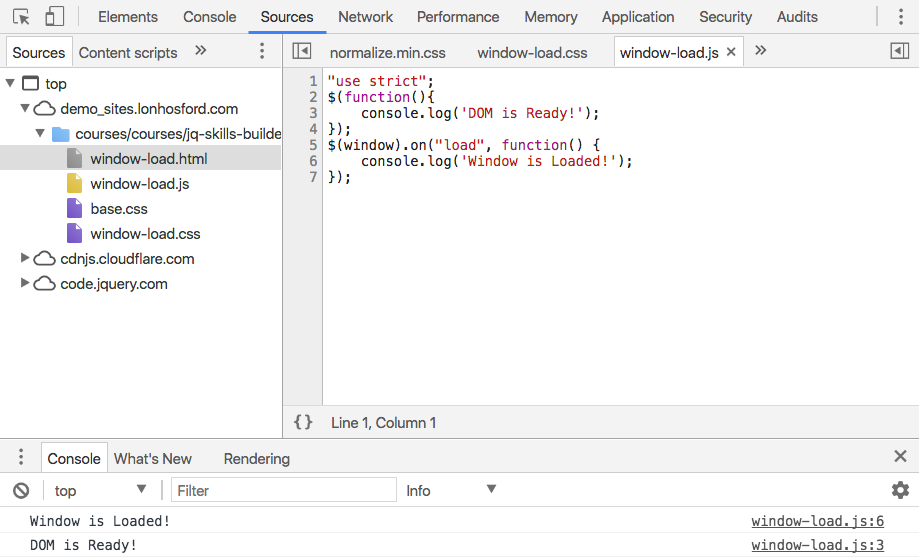Set breakpoint on line number 6

[x=313, y=161]
